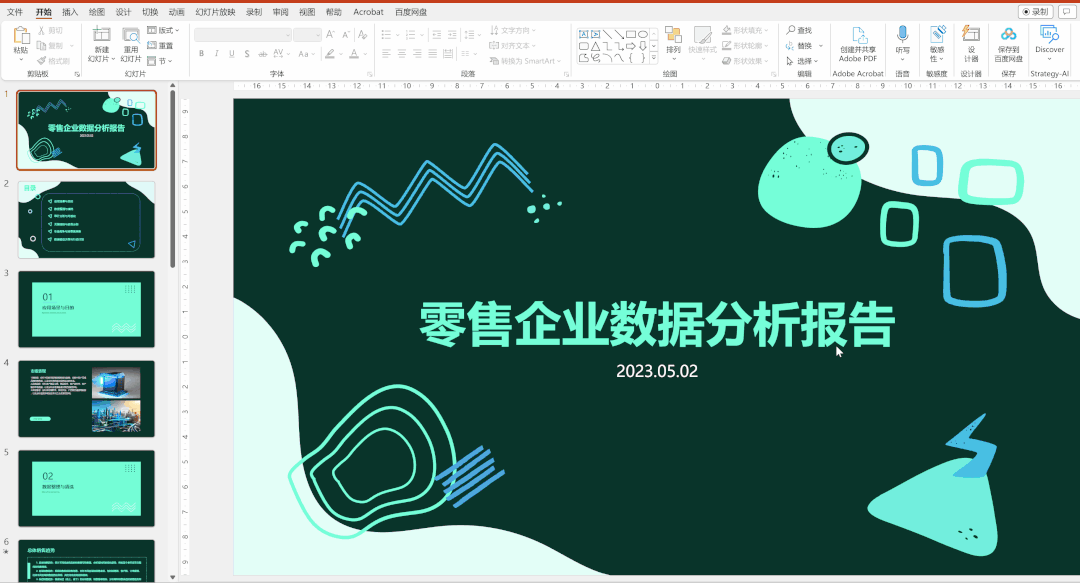Toggle italic formatting

pos(216,52)
